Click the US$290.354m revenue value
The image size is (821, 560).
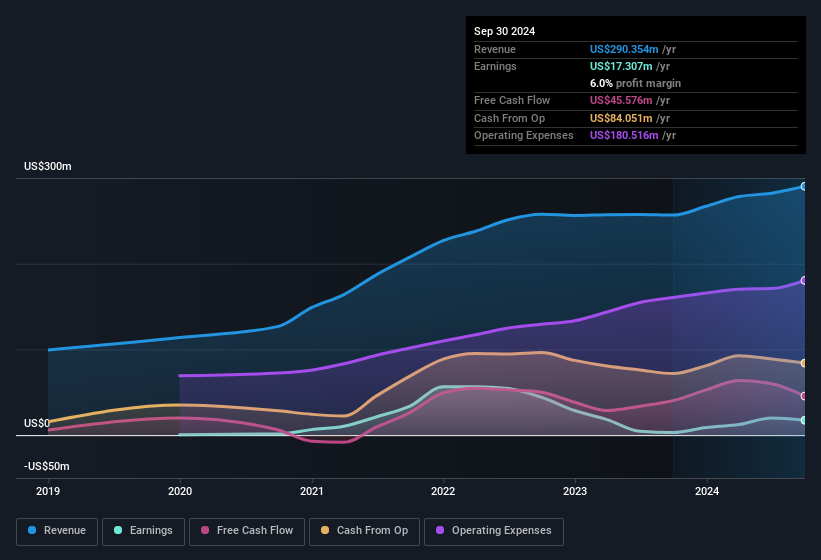624,49
